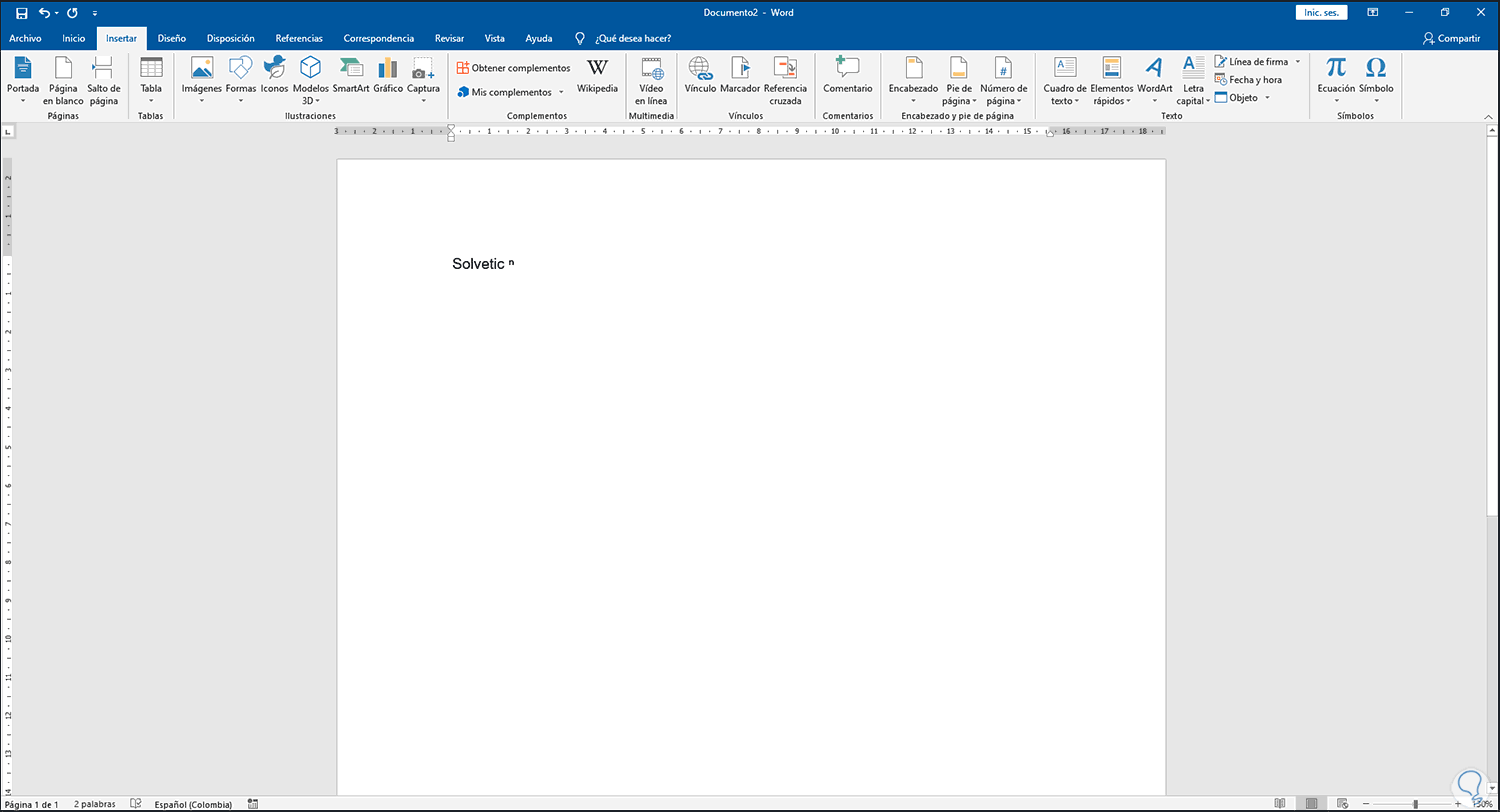Insert a SmartArt graphic

351,76
